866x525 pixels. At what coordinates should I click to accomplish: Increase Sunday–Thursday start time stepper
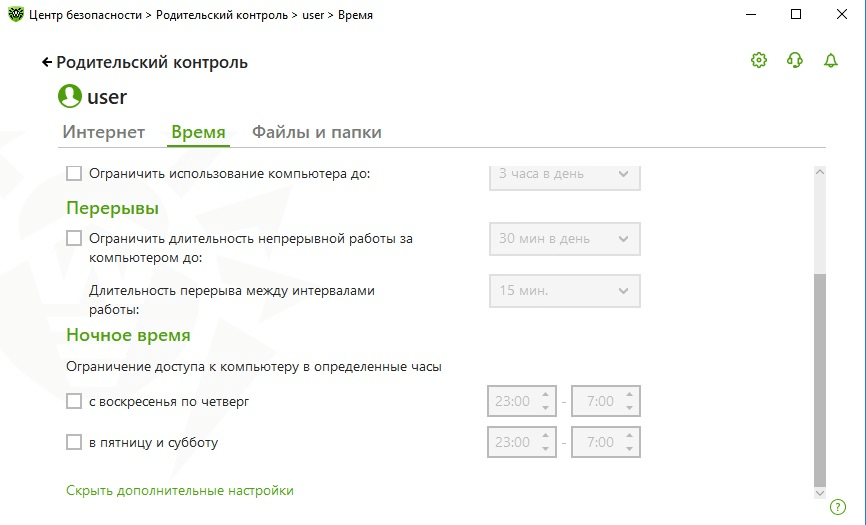546,395
